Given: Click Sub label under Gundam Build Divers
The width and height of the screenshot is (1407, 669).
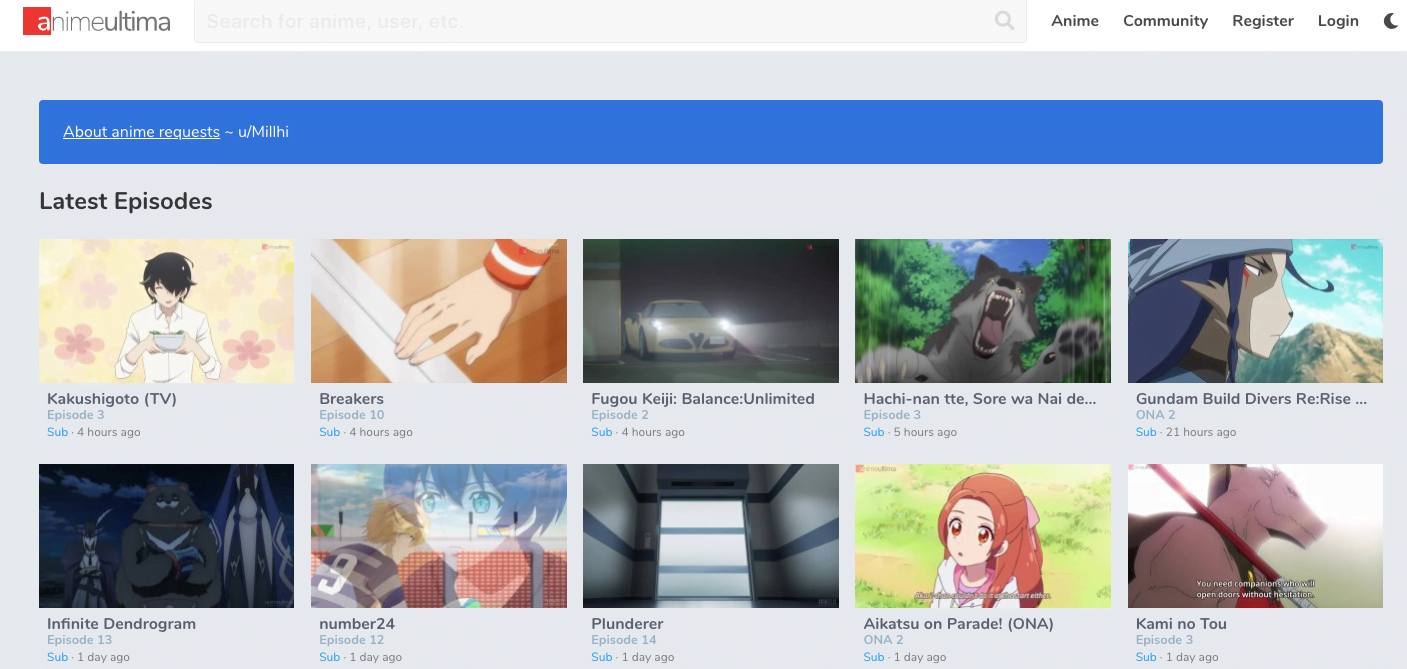Looking at the screenshot, I should point(1146,432).
